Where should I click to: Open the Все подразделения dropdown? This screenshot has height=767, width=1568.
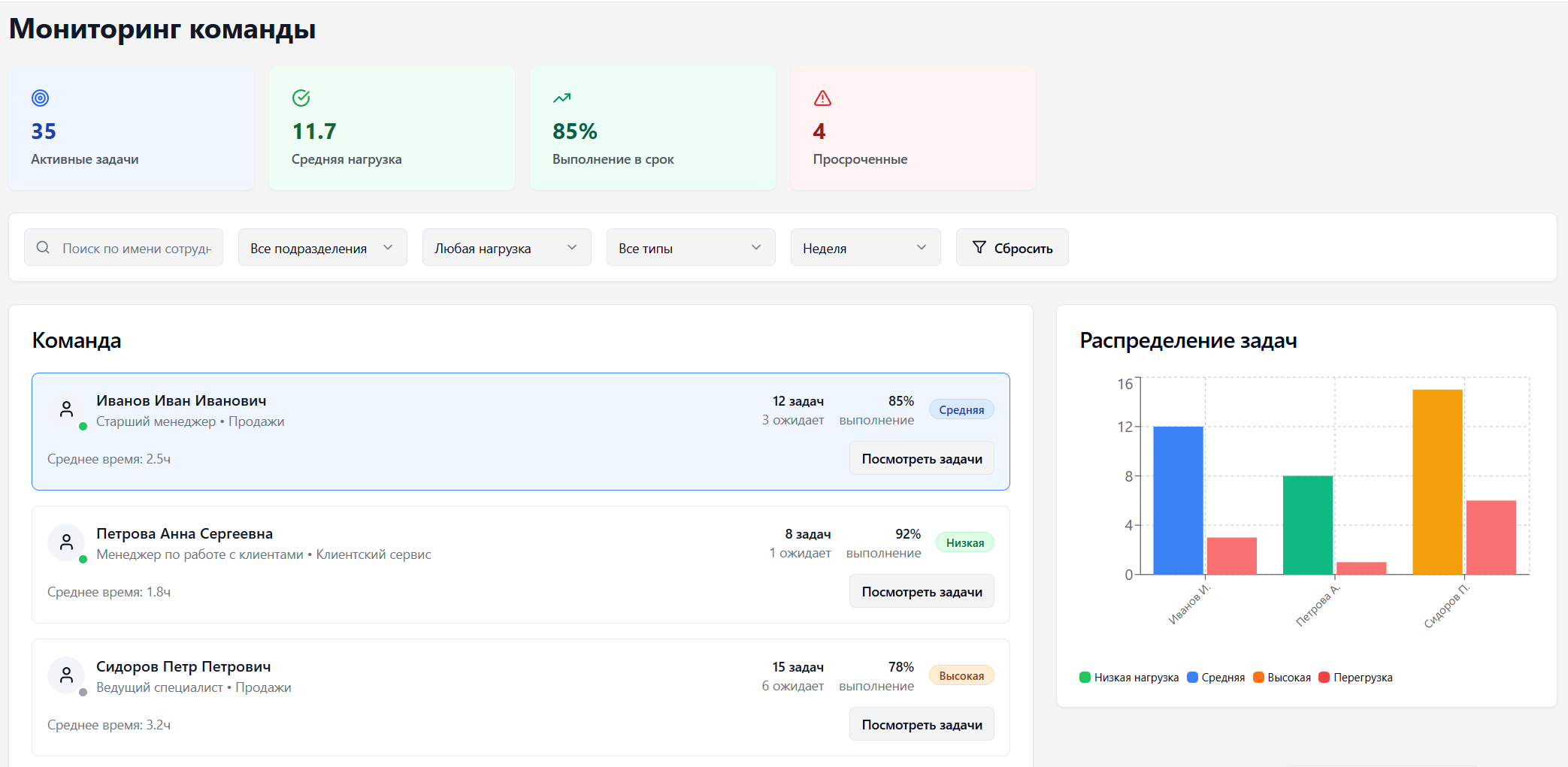[322, 248]
